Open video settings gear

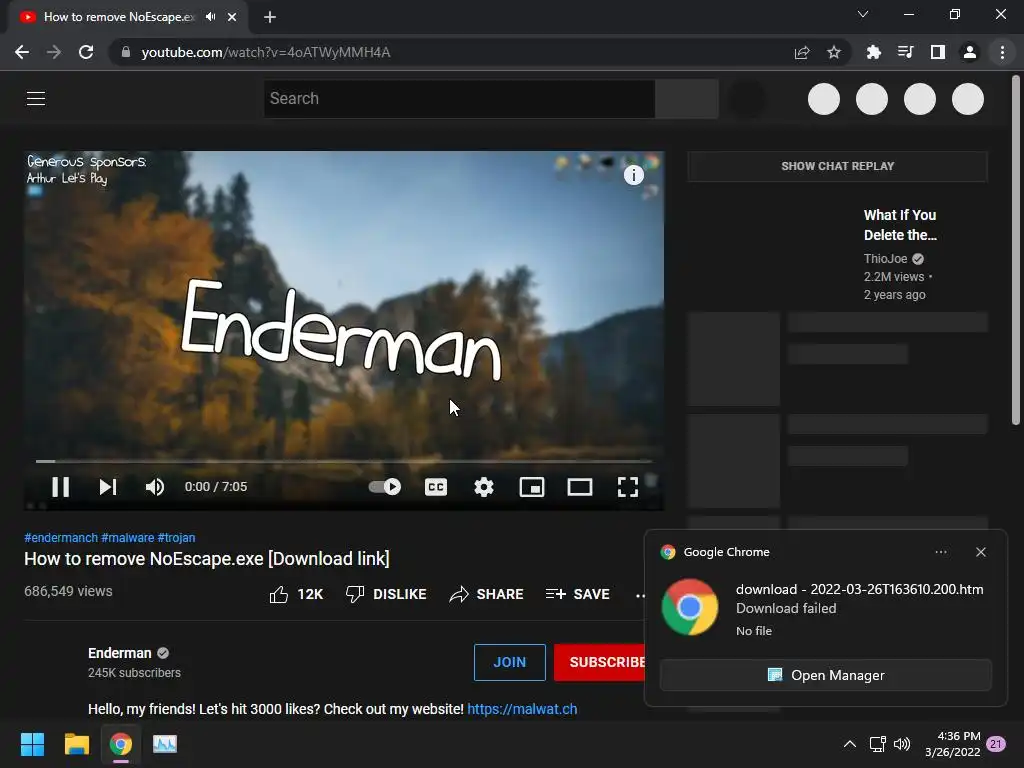[x=484, y=487]
